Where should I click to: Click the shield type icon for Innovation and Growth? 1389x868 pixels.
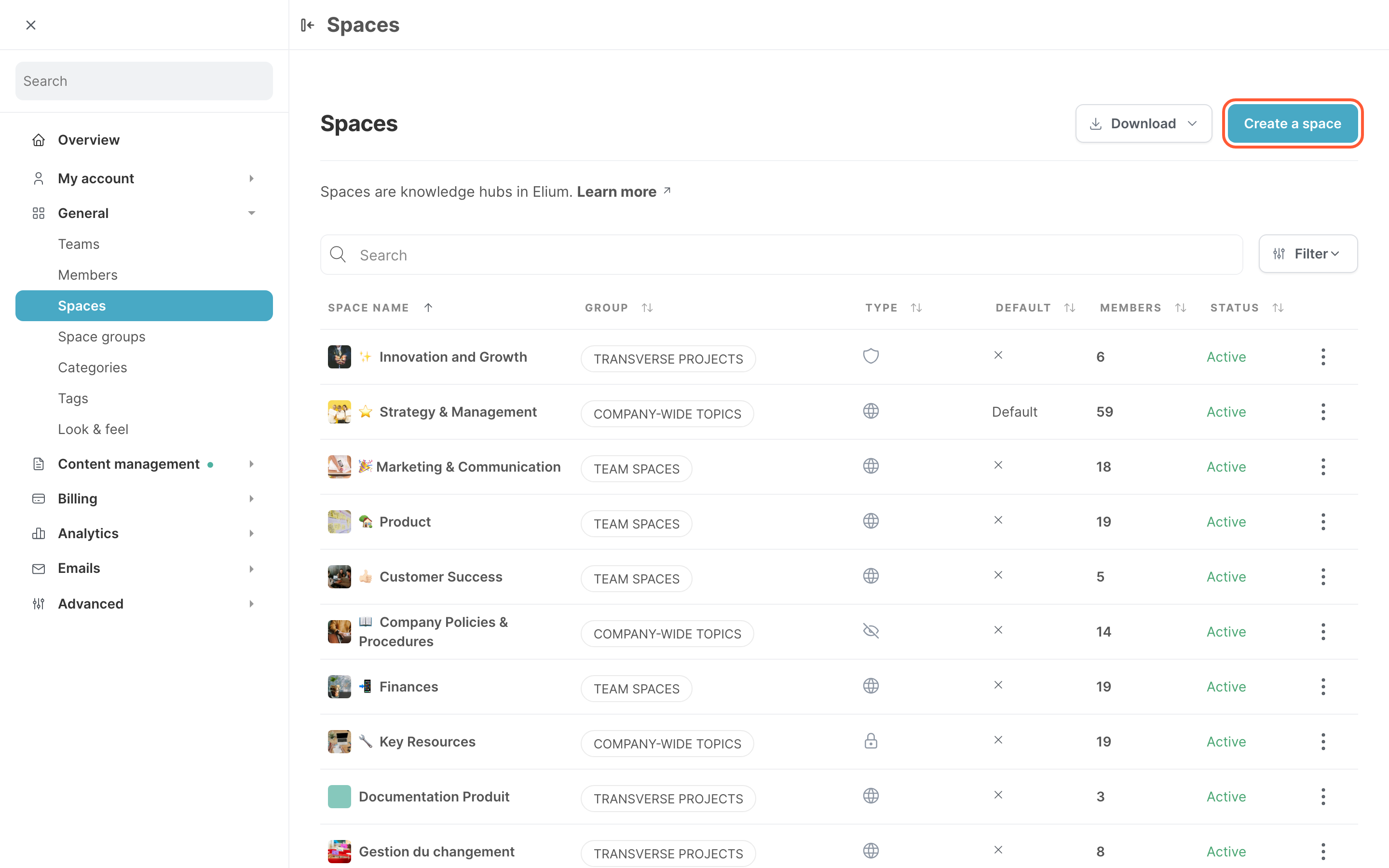[871, 356]
